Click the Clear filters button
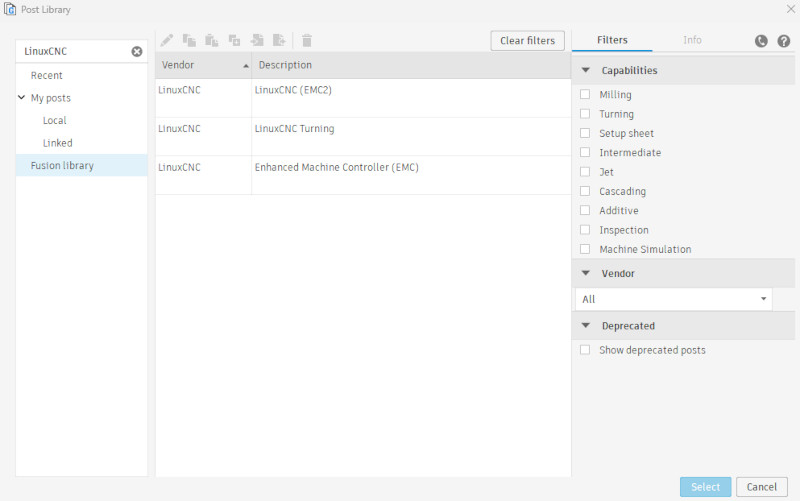This screenshot has width=800, height=501. point(528,41)
